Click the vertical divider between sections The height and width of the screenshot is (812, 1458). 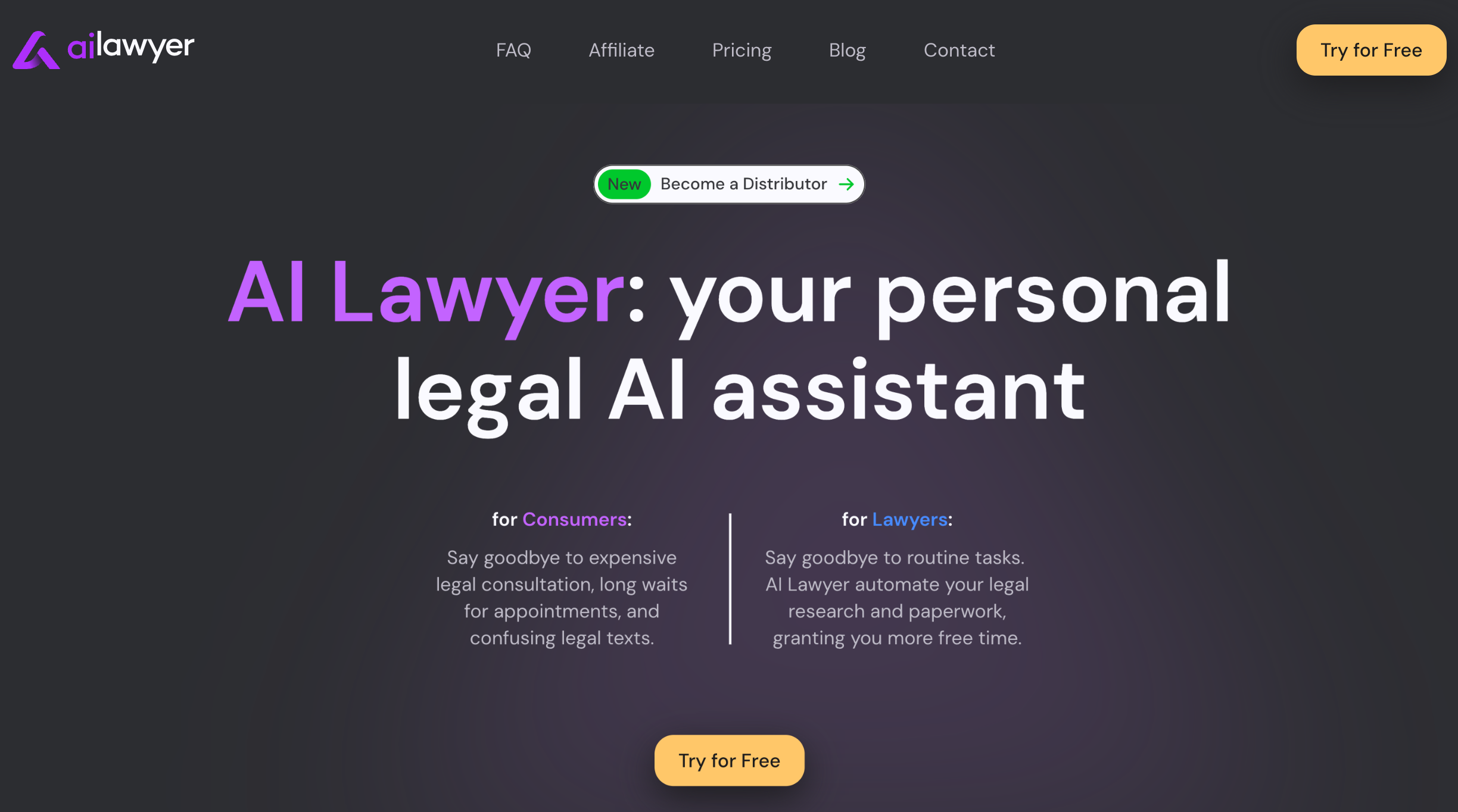click(x=730, y=580)
